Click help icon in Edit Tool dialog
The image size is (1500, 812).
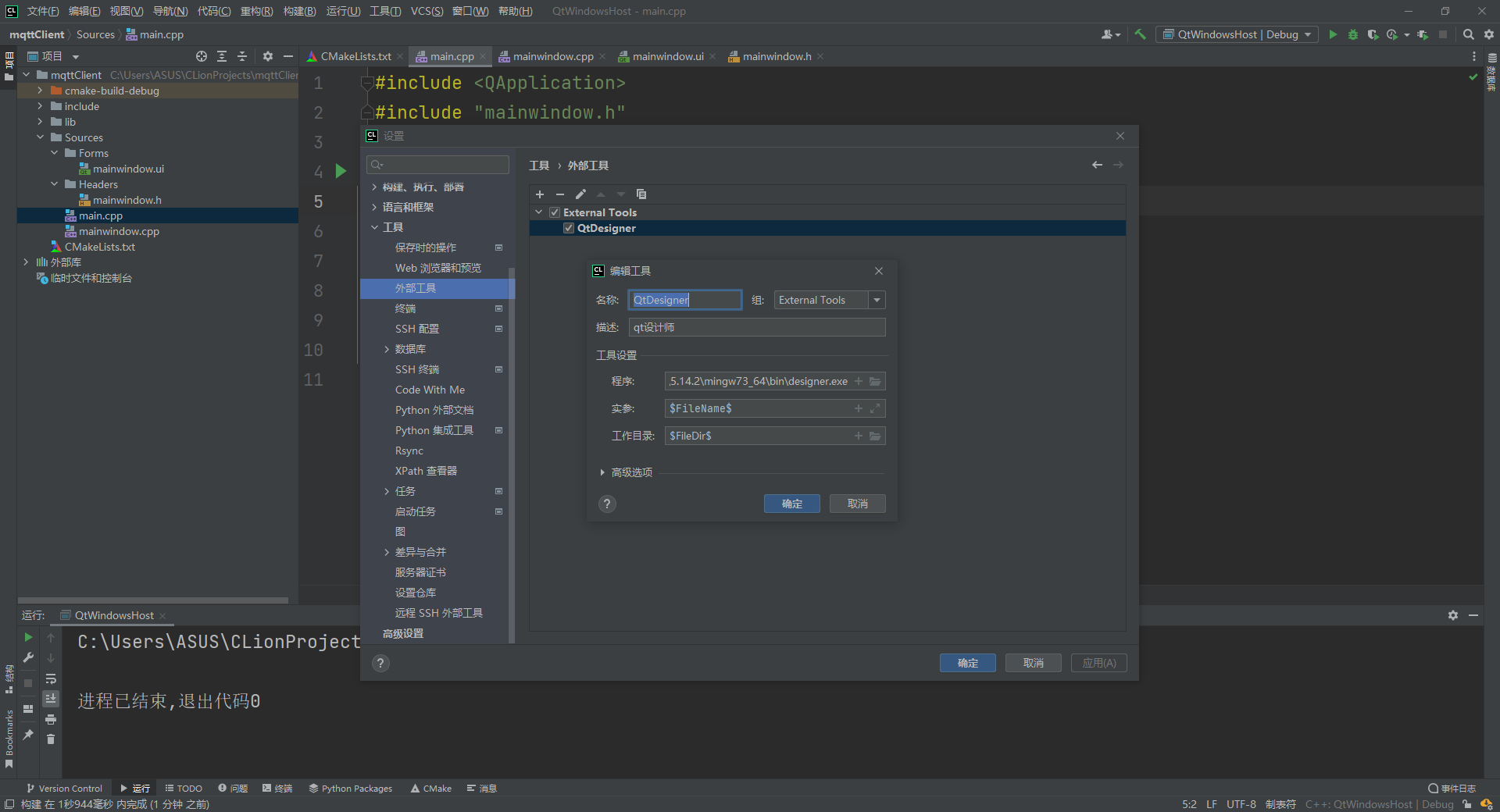tap(607, 504)
